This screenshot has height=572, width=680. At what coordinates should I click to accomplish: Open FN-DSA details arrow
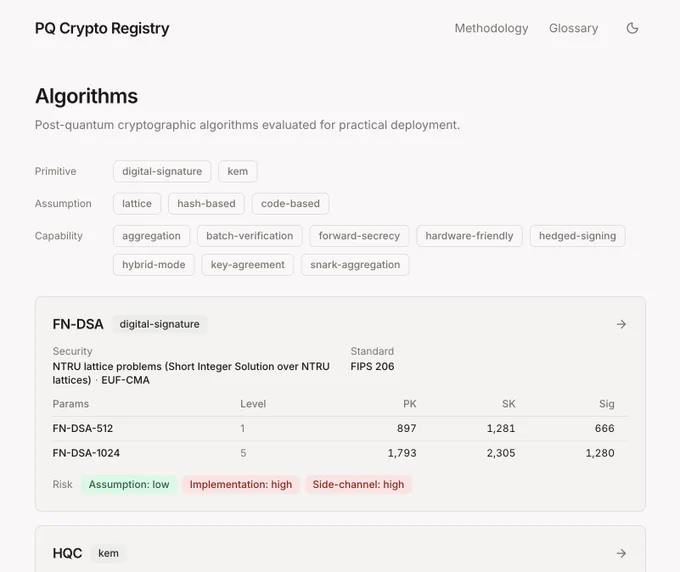pyautogui.click(x=621, y=324)
